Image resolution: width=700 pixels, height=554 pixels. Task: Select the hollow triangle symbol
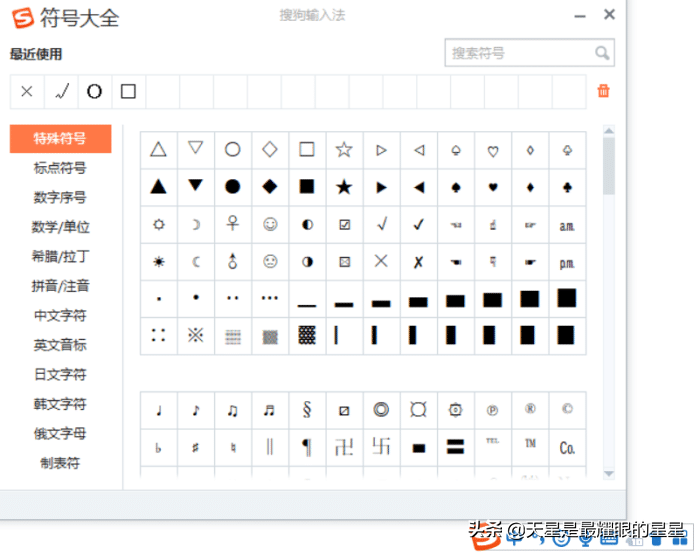158,150
